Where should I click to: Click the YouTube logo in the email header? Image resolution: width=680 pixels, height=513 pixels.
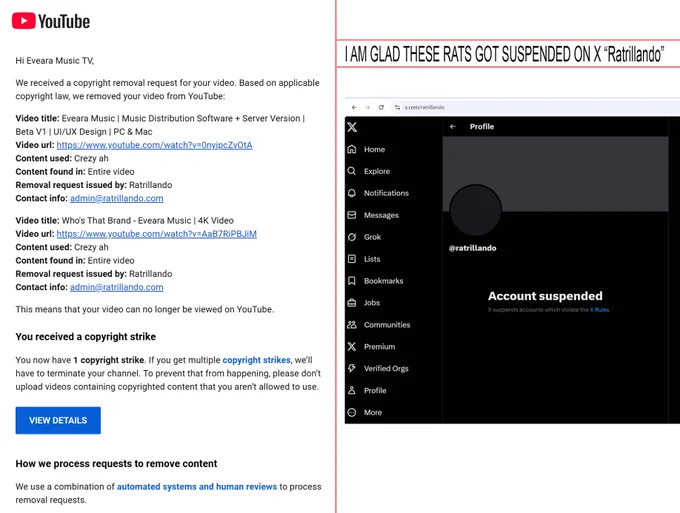tap(51, 21)
